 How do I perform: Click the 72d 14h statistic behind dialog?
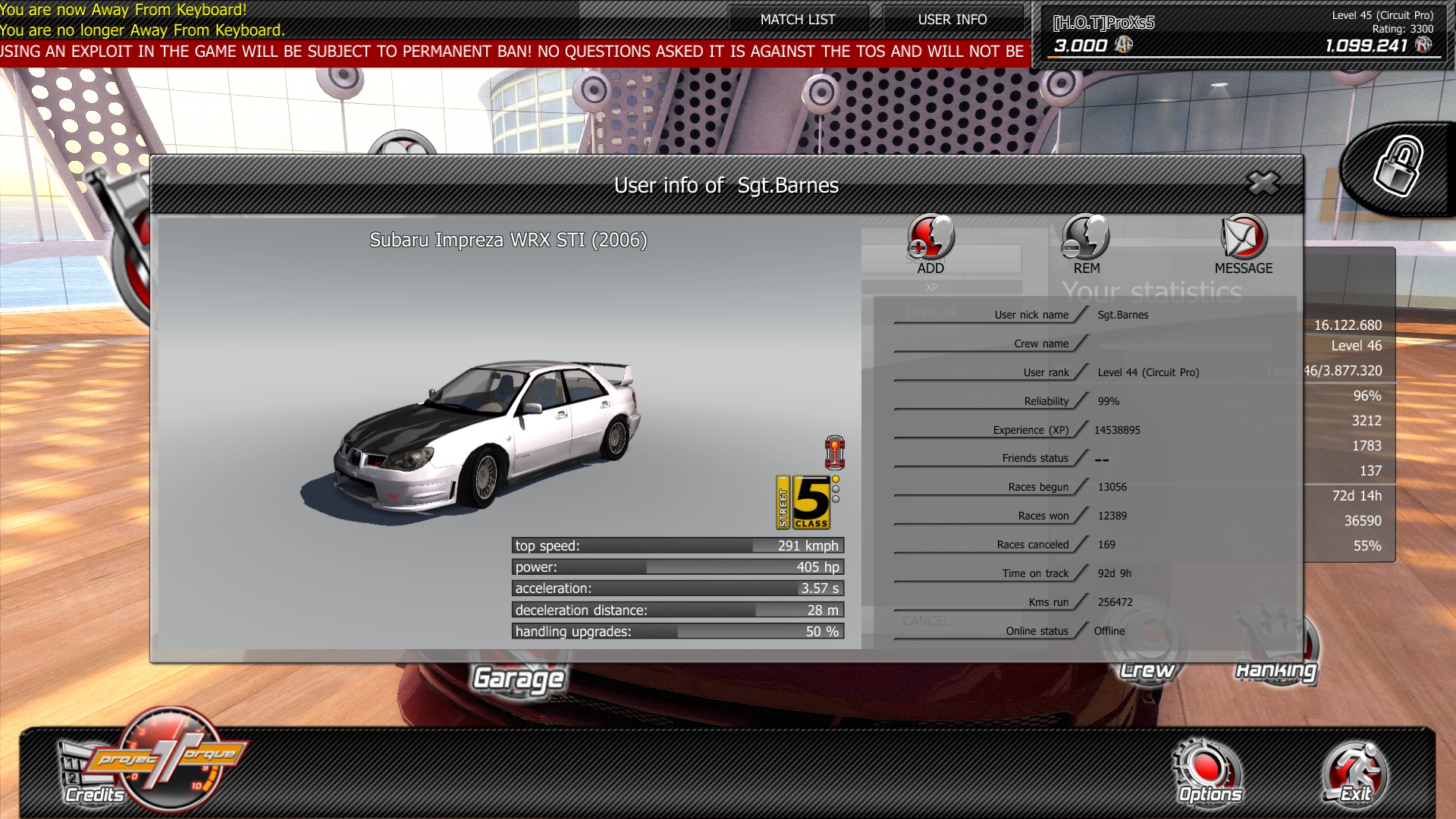pyautogui.click(x=1357, y=496)
